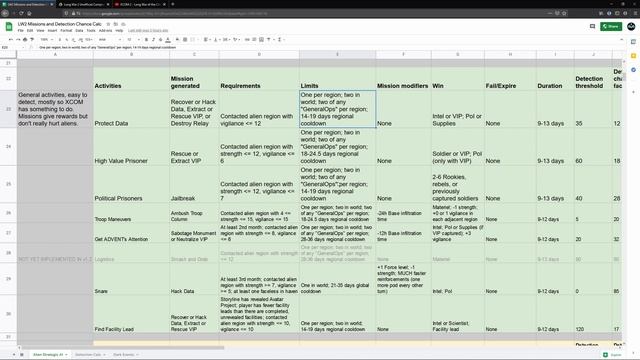Click the Share button
The height and width of the screenshot is (360, 640).
point(611,27)
